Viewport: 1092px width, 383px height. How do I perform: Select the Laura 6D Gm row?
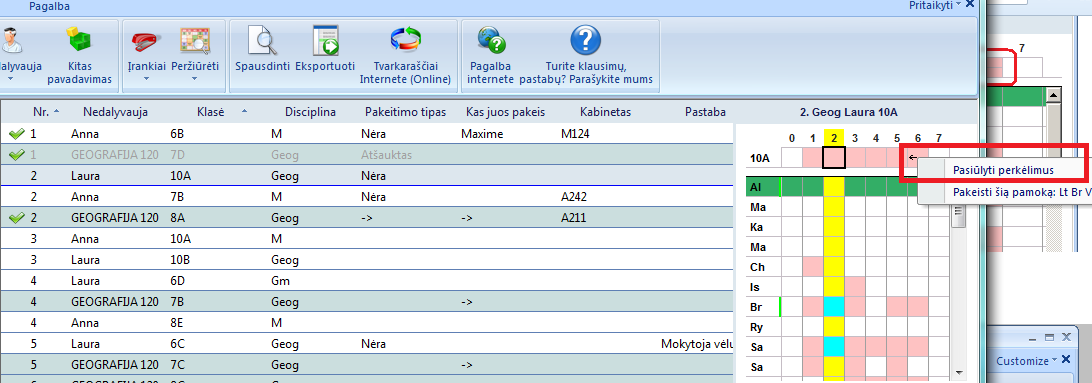[x=368, y=281]
